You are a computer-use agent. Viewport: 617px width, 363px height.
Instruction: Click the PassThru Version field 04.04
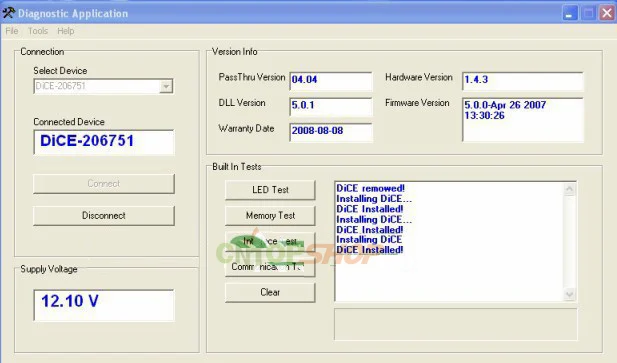[331, 81]
